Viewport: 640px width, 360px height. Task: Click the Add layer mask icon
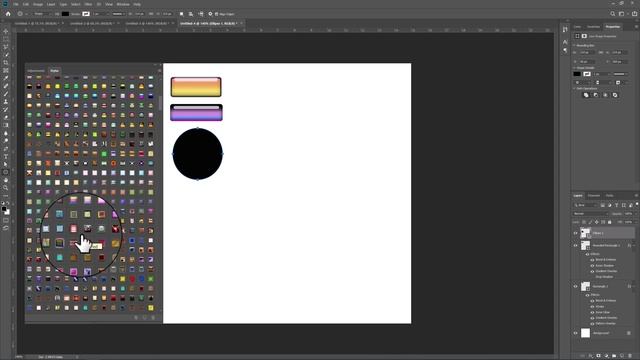(598, 356)
